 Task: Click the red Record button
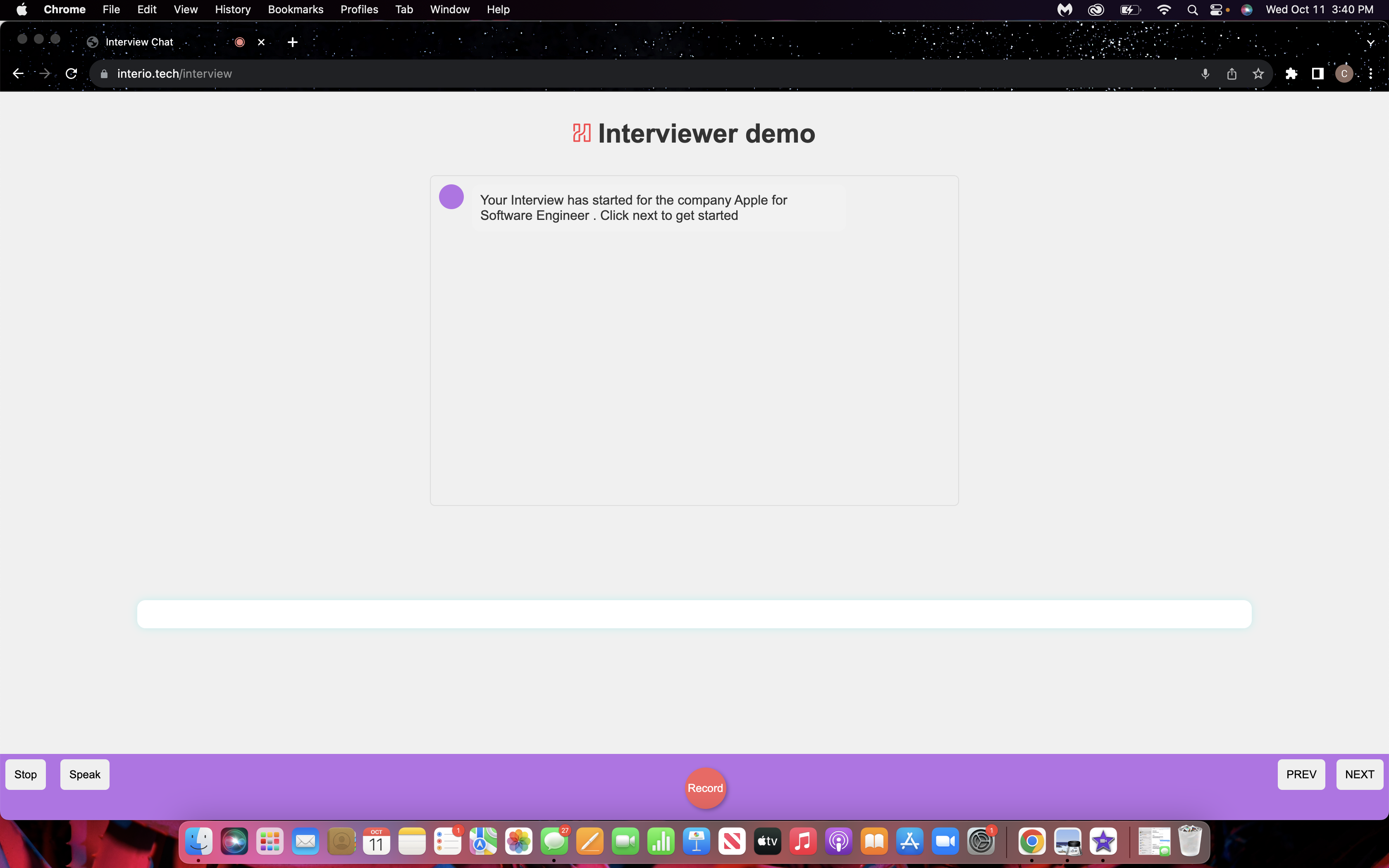705,788
